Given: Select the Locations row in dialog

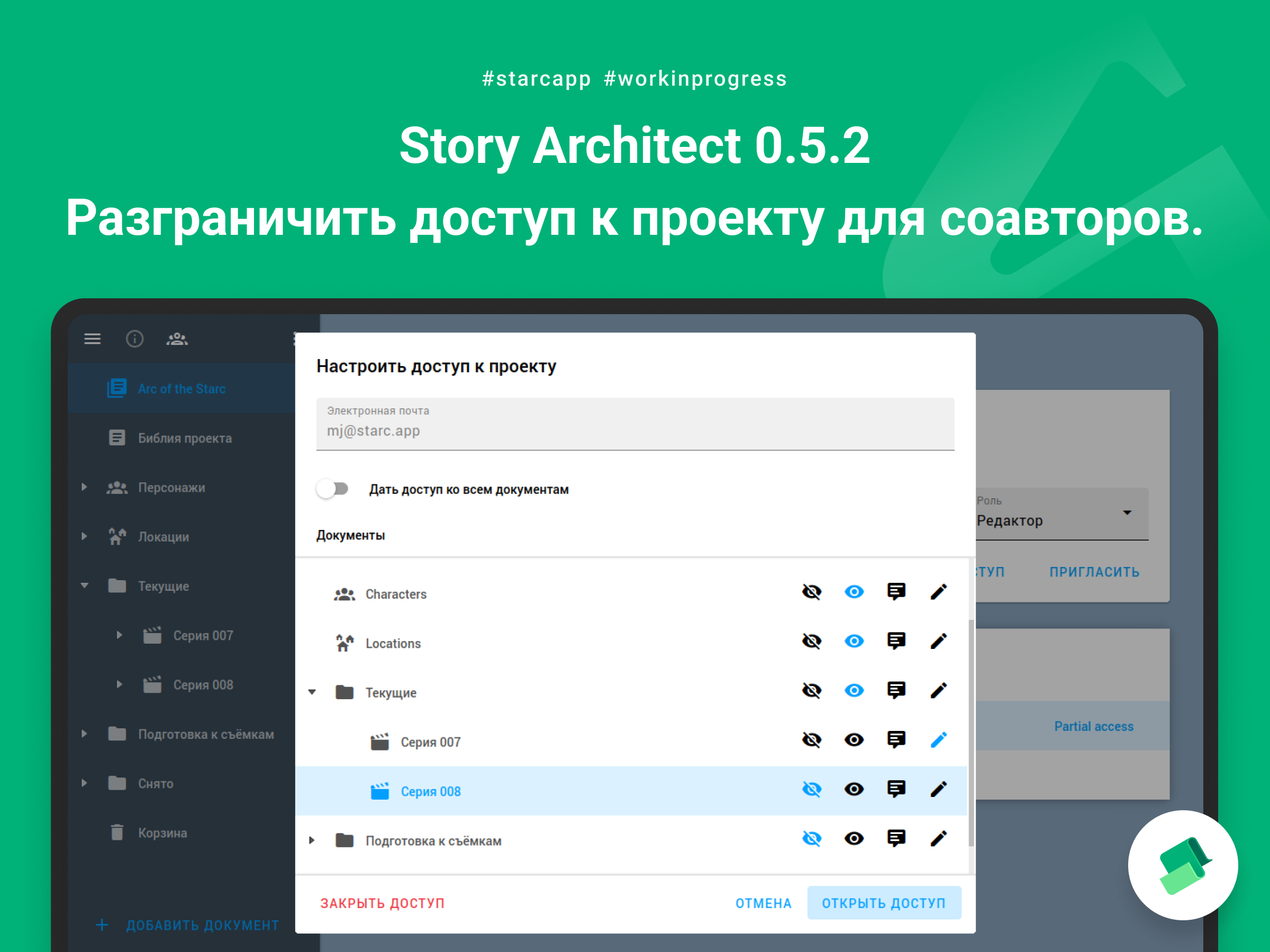Looking at the screenshot, I should [x=631, y=643].
